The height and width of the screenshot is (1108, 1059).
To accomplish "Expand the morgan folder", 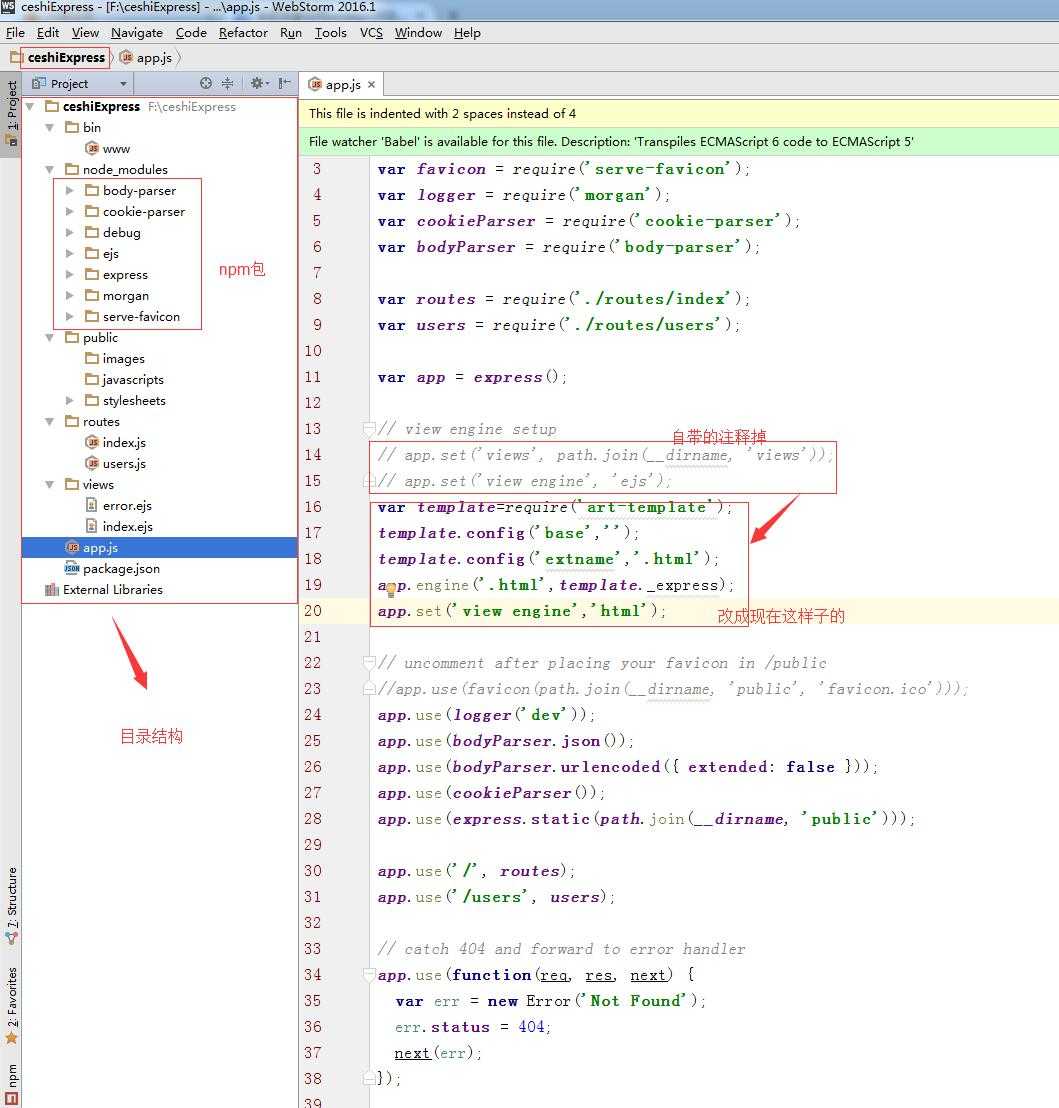I will coord(69,295).
